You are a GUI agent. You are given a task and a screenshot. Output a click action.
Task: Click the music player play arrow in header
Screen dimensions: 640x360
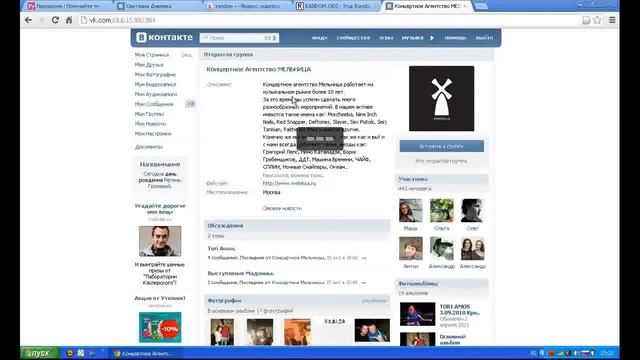point(432,38)
